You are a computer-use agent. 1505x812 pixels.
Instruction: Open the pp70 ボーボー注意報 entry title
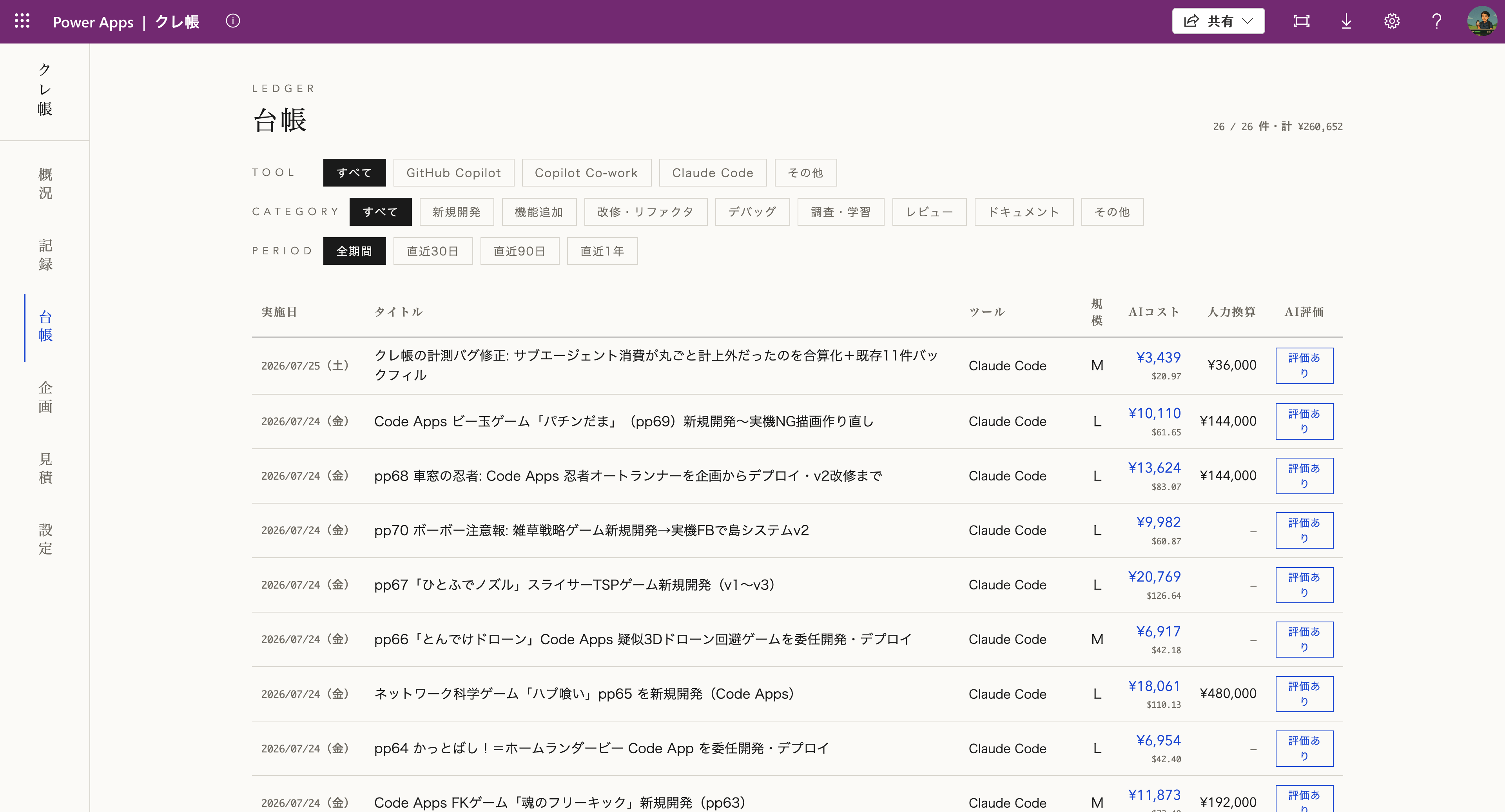coord(591,531)
